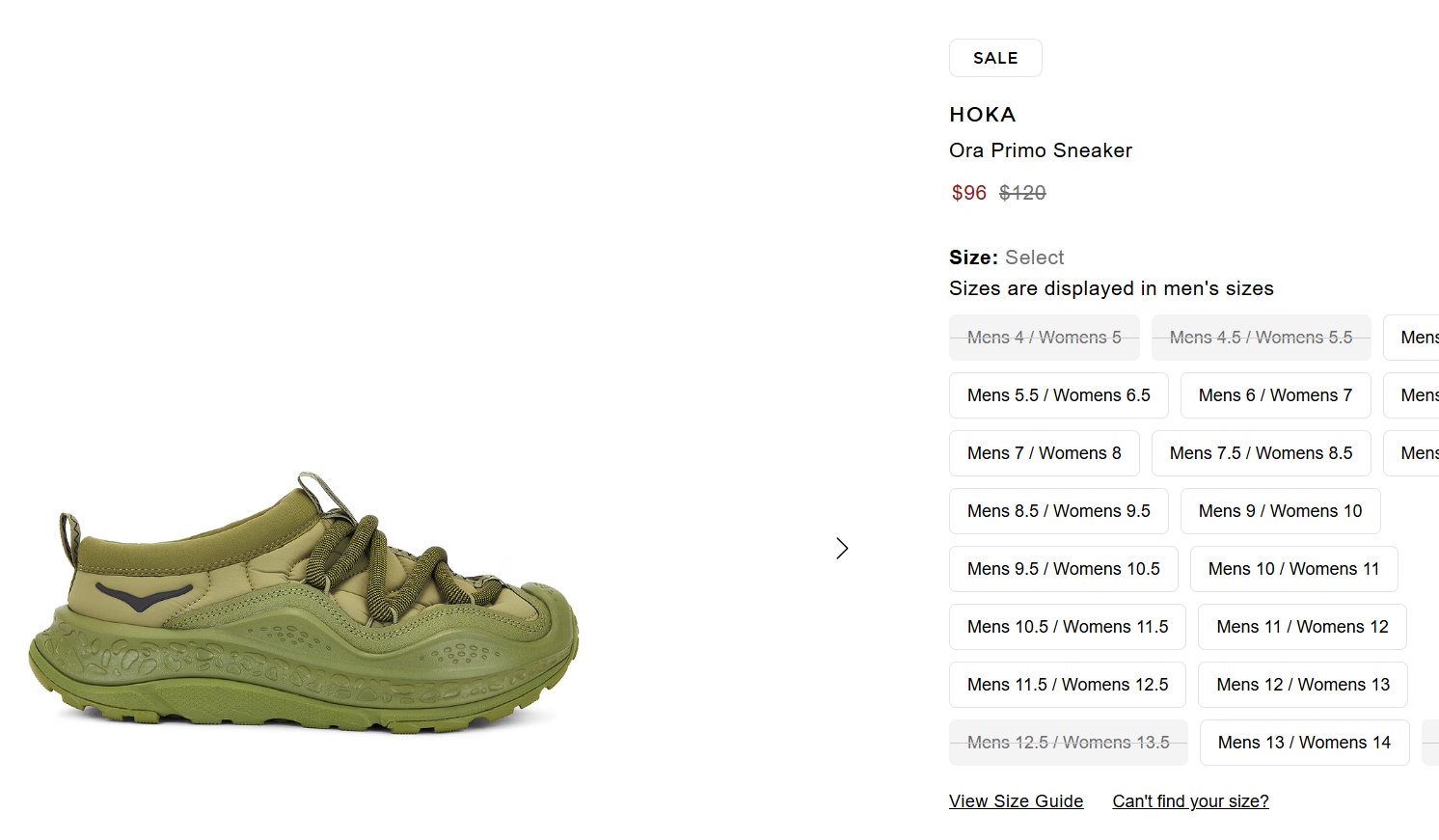
Task: Select size Mens 6 / Womens 7
Action: point(1275,395)
